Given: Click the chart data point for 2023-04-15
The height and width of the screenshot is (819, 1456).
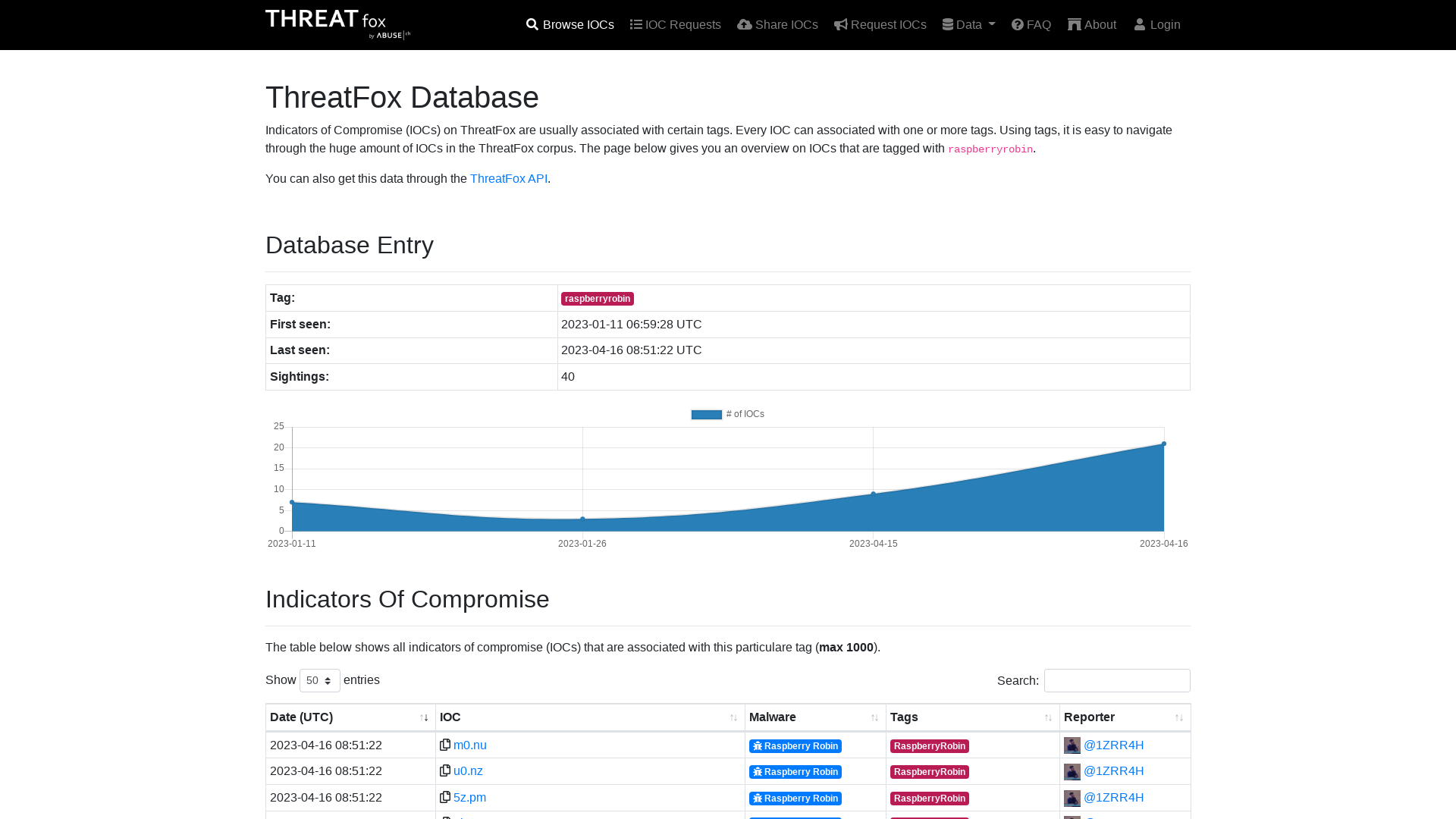Looking at the screenshot, I should pos(874,494).
